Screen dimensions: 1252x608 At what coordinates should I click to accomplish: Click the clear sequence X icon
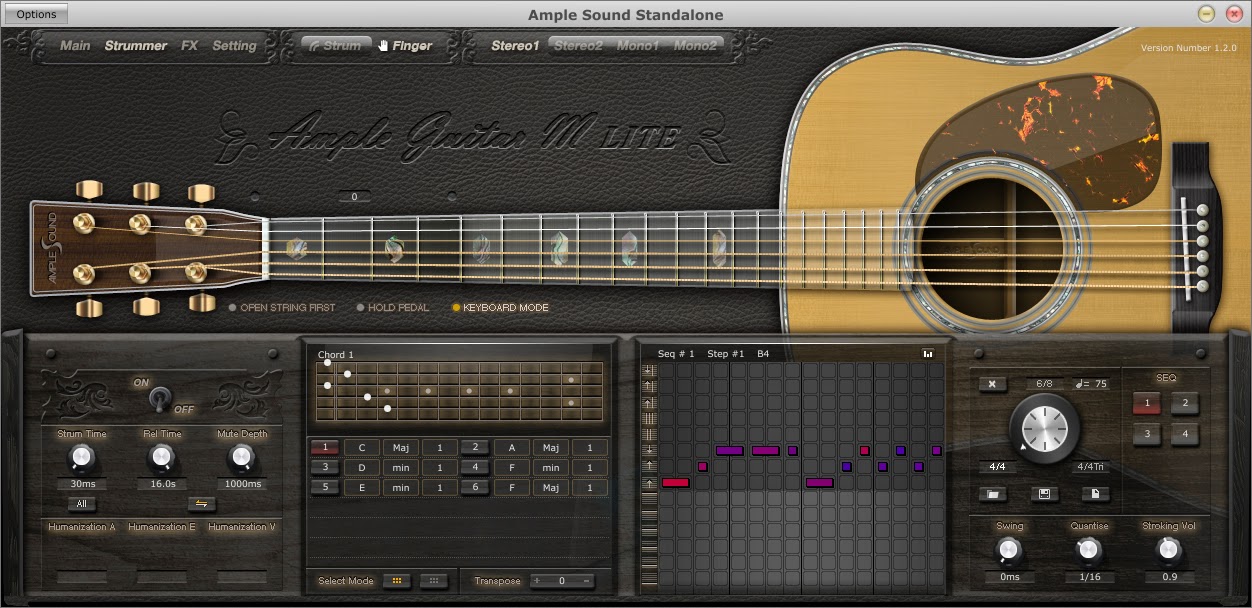tap(993, 383)
